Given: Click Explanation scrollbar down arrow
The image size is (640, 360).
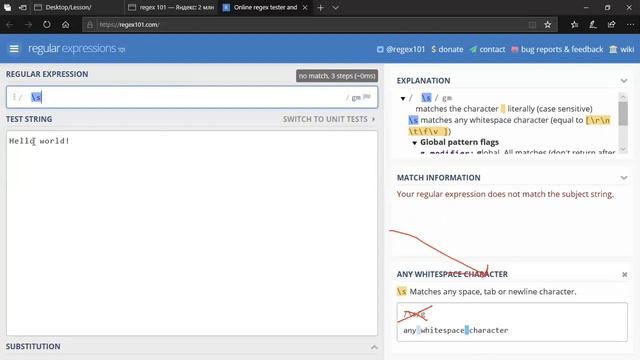Looking at the screenshot, I should tap(623, 149).
